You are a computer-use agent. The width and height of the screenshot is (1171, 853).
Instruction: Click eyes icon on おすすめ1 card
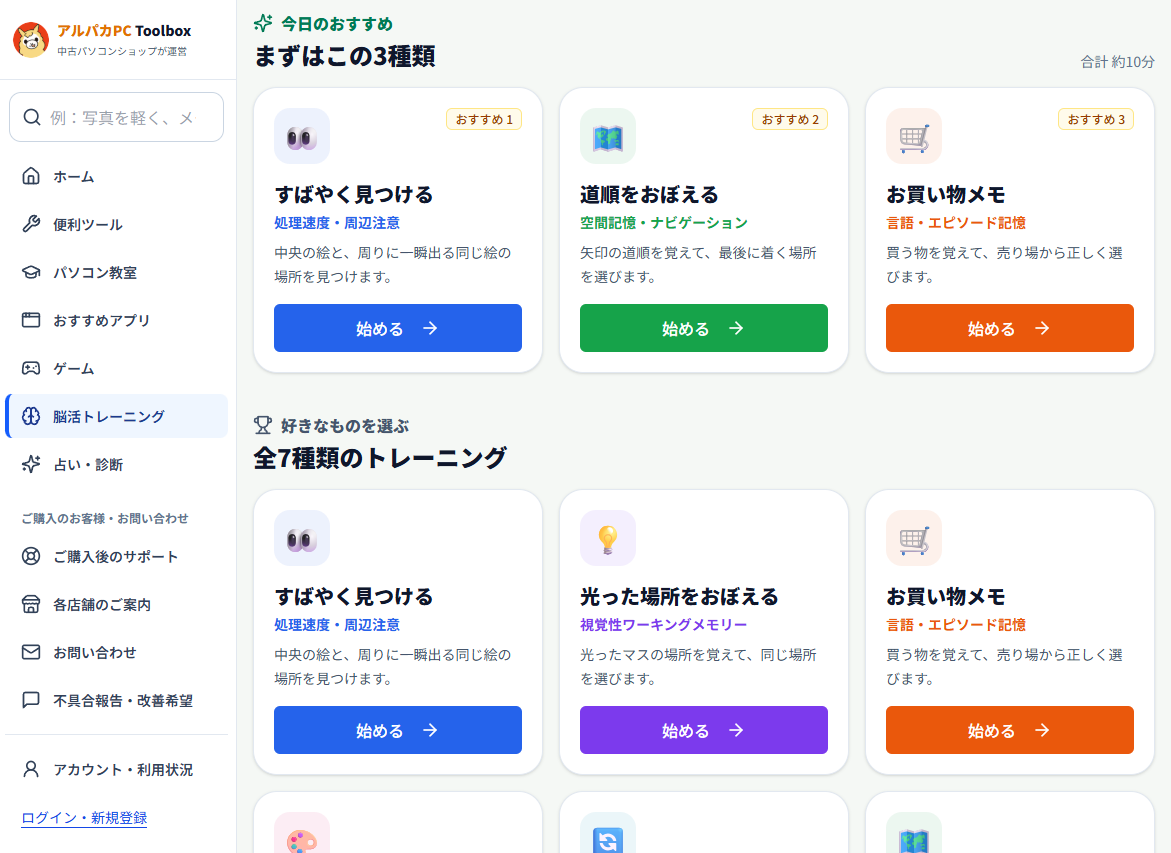click(x=302, y=136)
